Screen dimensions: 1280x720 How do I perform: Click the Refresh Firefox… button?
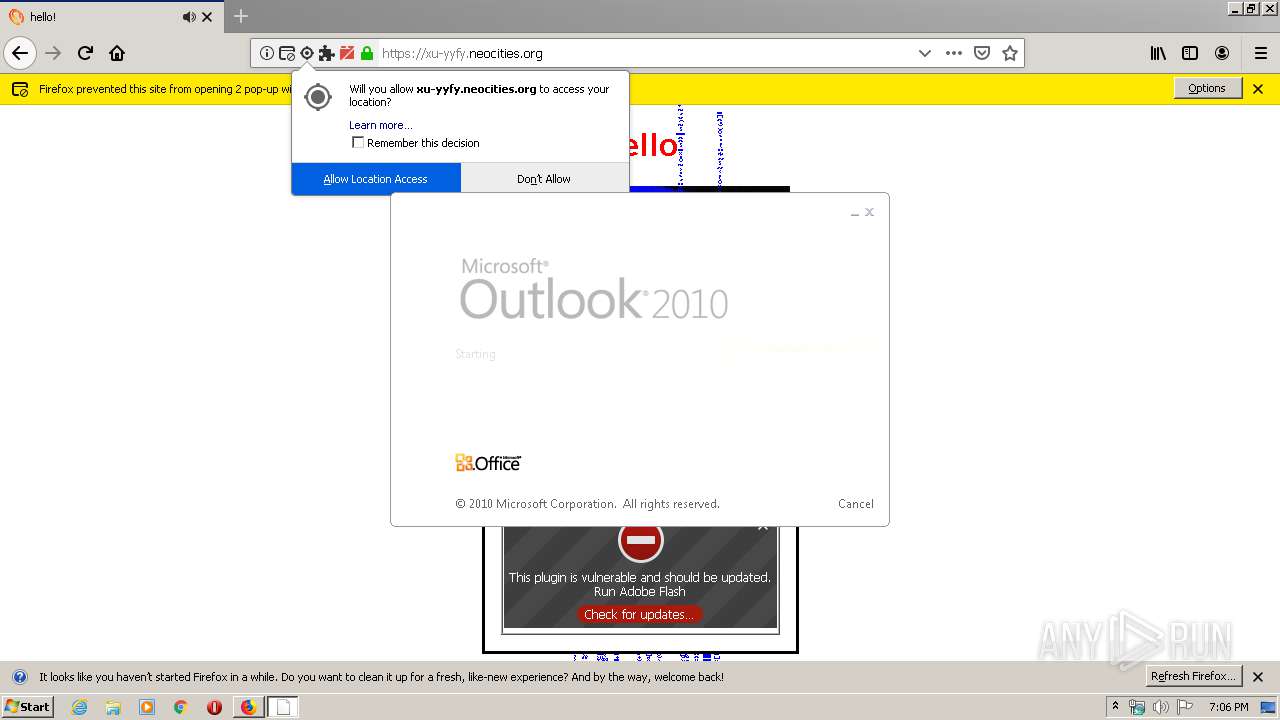click(1194, 676)
